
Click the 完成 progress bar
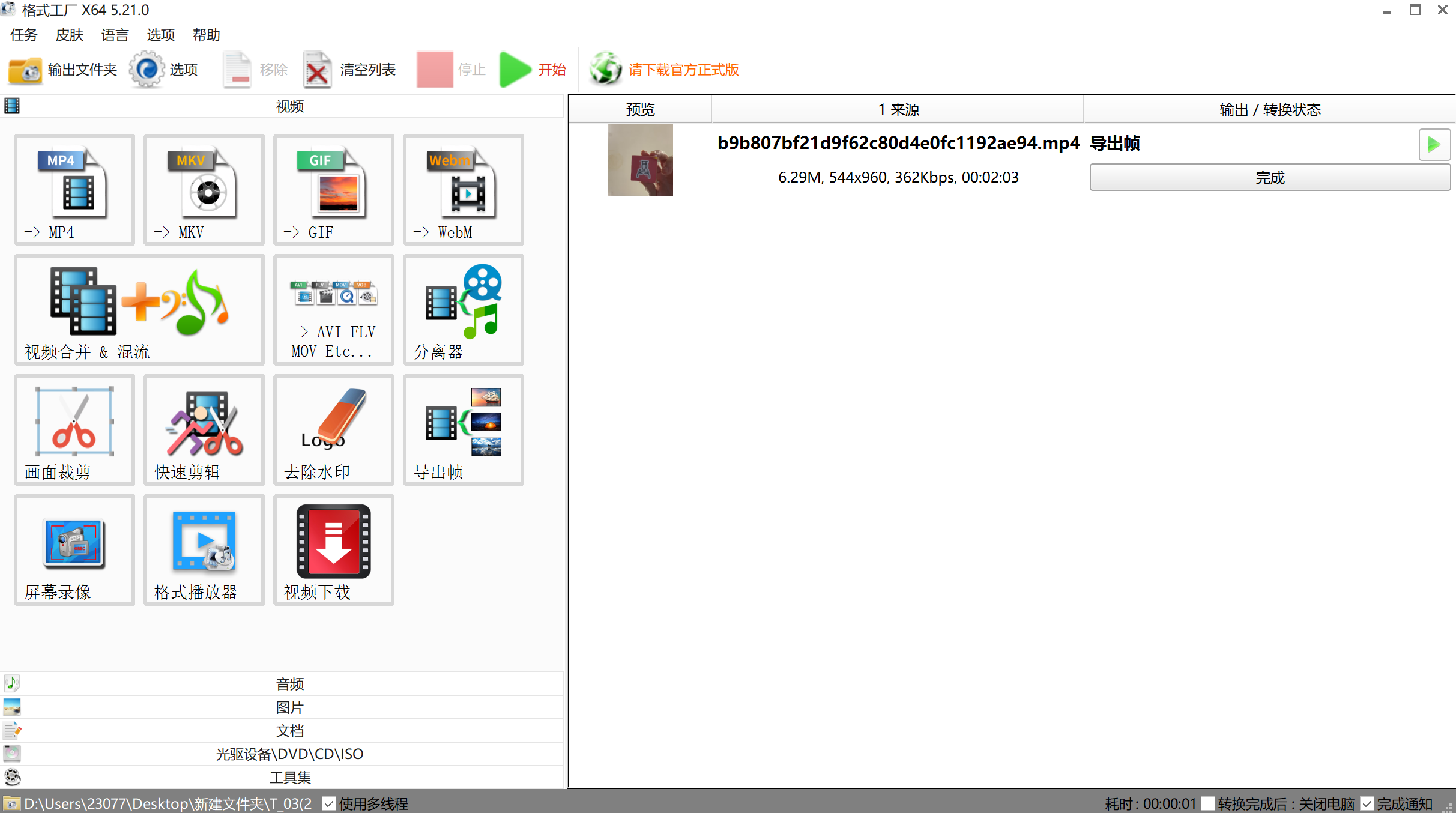(1269, 178)
